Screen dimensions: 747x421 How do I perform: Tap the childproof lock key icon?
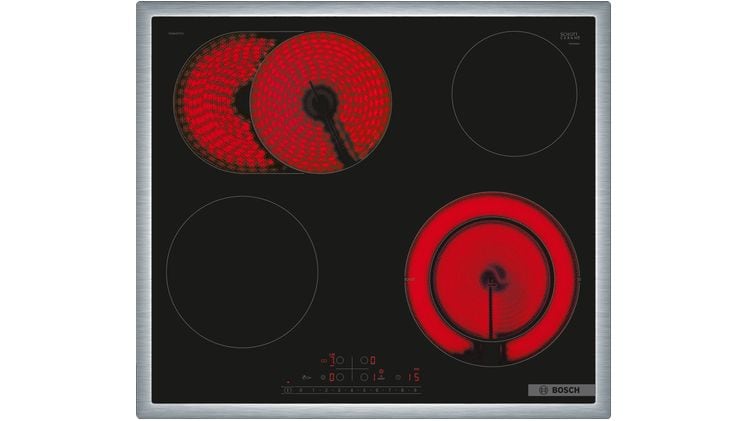pyautogui.click(x=306, y=377)
